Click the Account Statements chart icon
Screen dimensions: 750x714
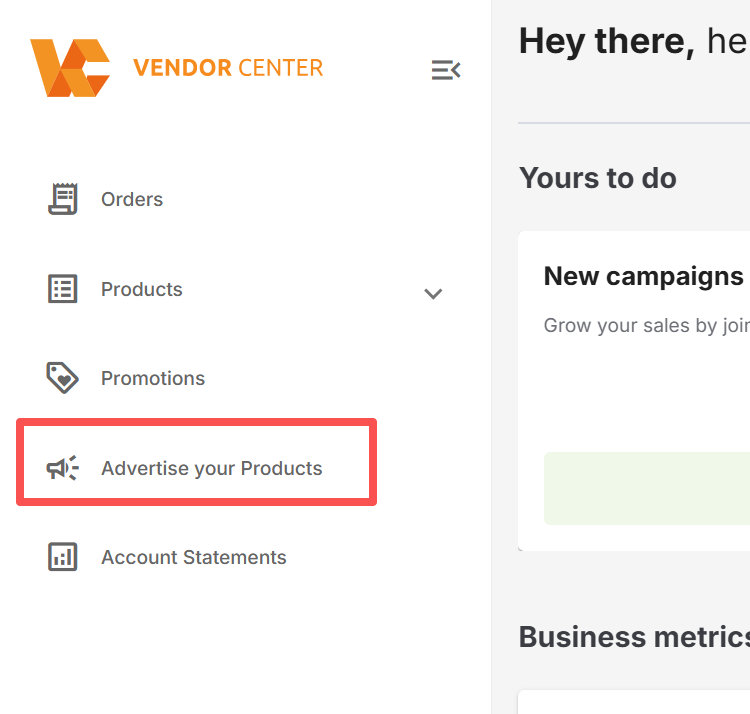63,557
